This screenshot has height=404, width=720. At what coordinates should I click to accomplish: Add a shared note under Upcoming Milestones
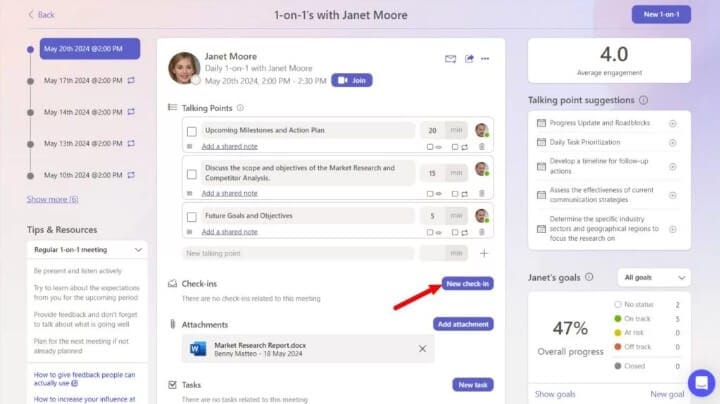(x=230, y=146)
